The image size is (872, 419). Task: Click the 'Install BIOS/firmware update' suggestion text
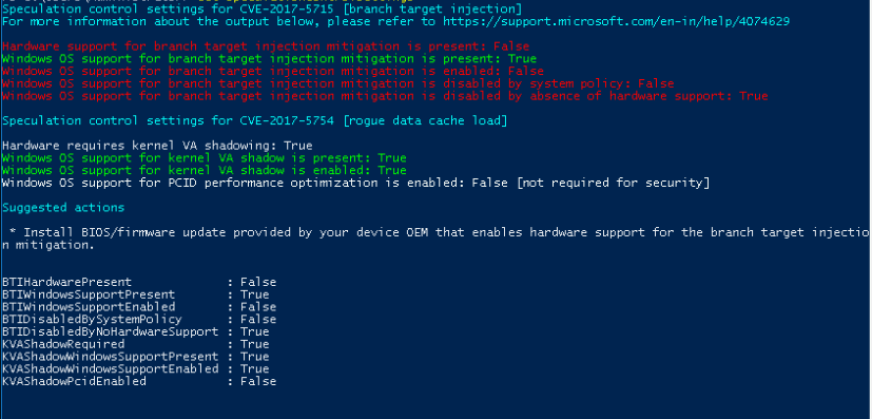[x=435, y=232]
